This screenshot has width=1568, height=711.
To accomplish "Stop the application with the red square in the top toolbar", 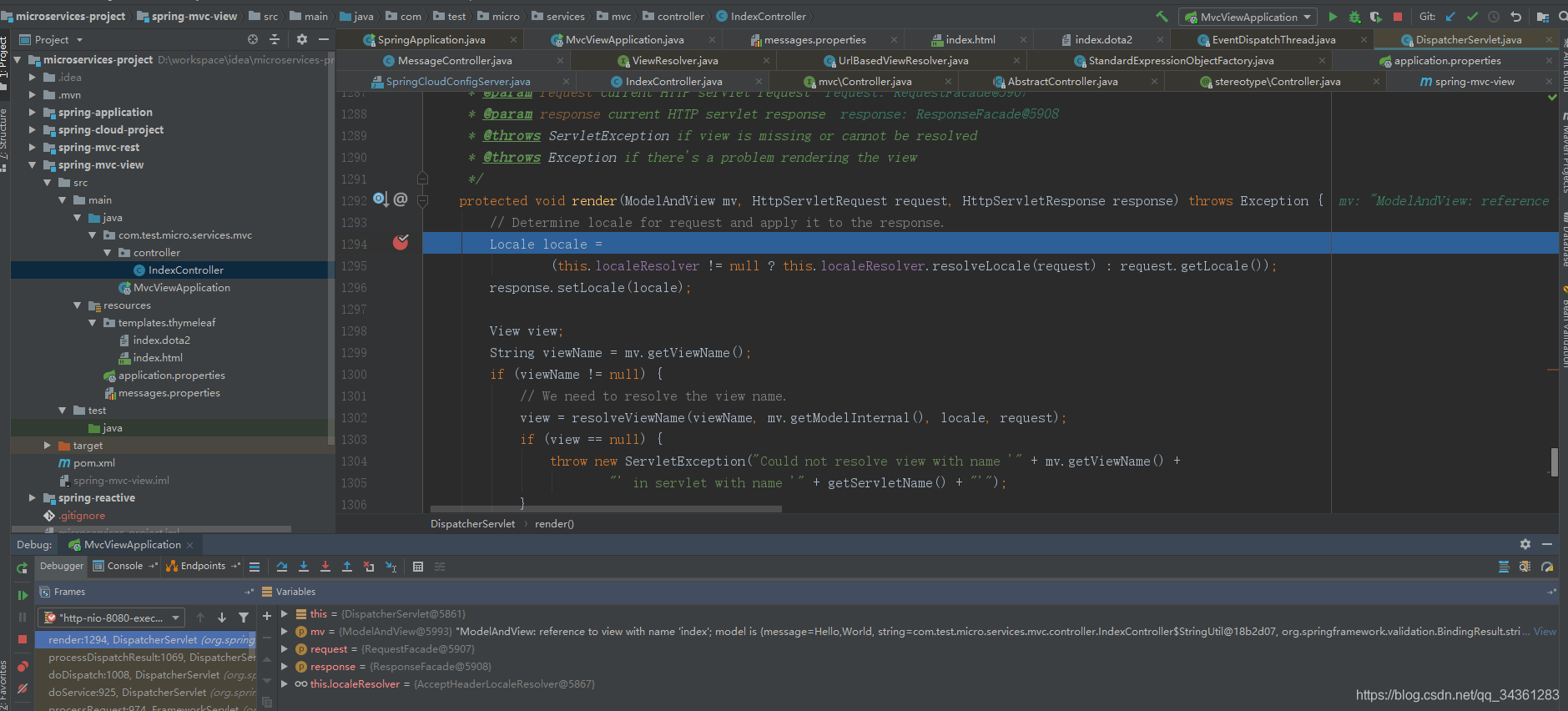I will pos(1398,17).
